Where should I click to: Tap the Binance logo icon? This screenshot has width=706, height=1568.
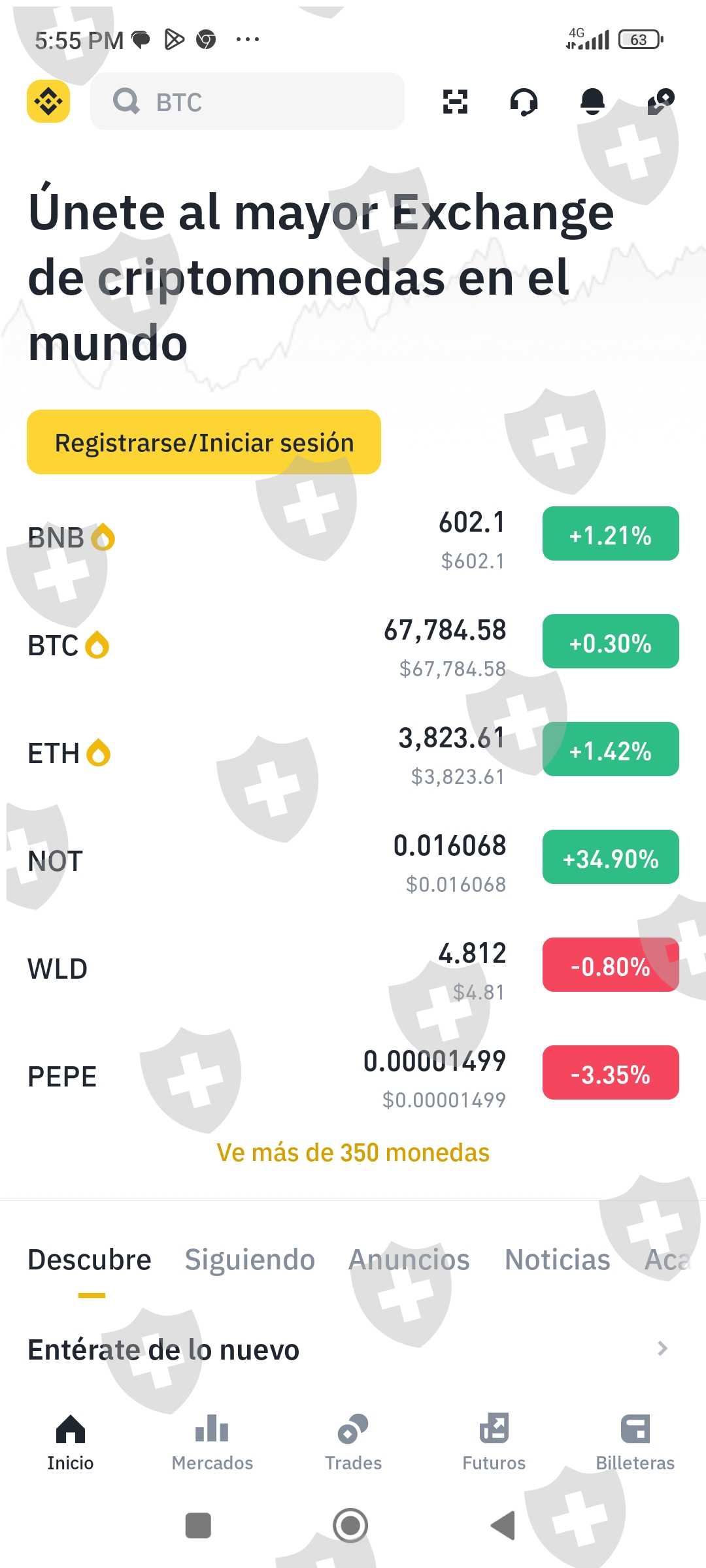(x=48, y=101)
